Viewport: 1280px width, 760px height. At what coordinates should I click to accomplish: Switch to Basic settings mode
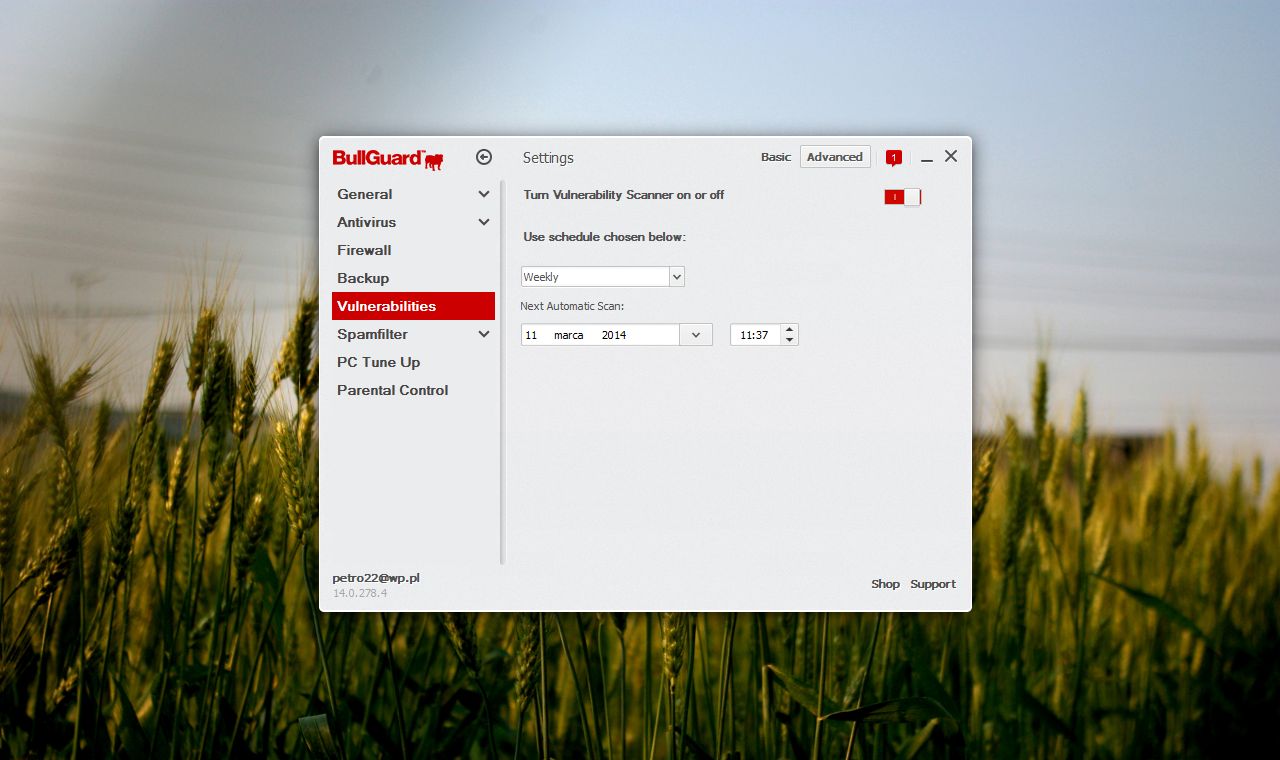776,157
